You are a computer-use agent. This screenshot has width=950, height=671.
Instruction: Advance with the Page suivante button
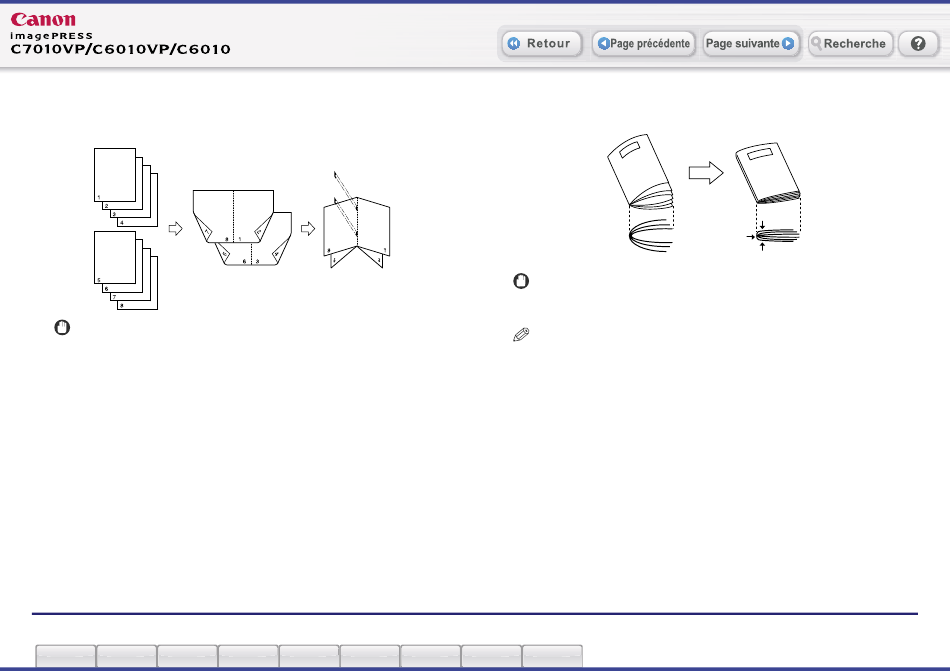pos(750,44)
